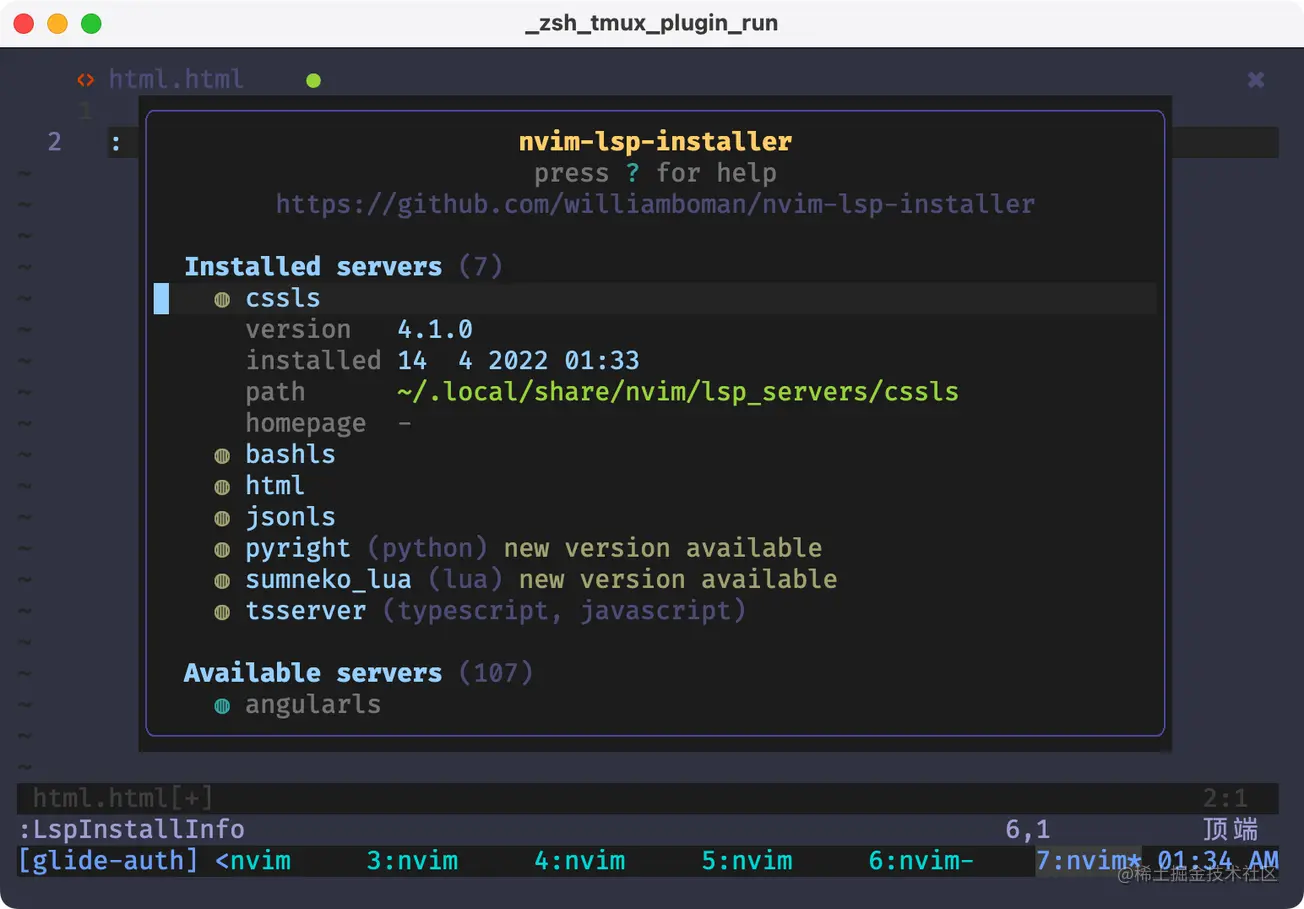1304x909 pixels.
Task: Click pyright's new version available notice
Action: point(662,548)
